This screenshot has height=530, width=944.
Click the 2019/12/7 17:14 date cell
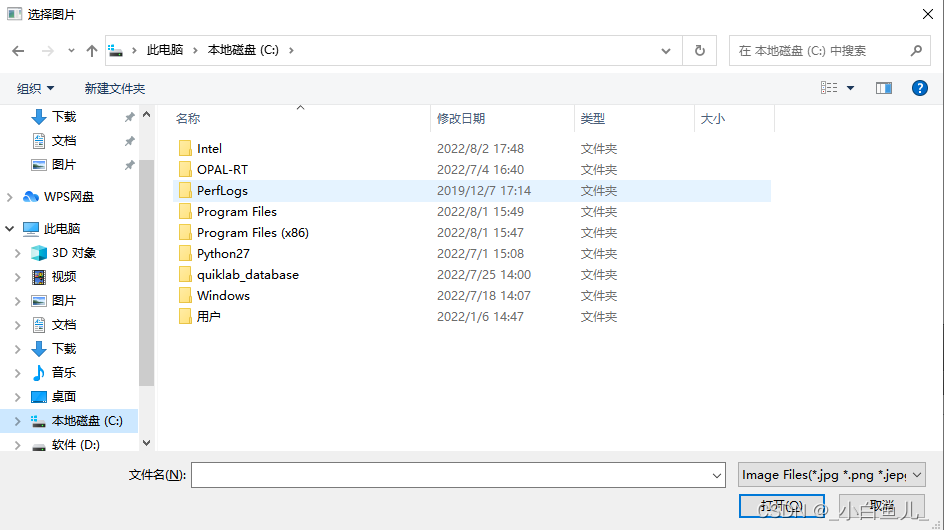484,191
